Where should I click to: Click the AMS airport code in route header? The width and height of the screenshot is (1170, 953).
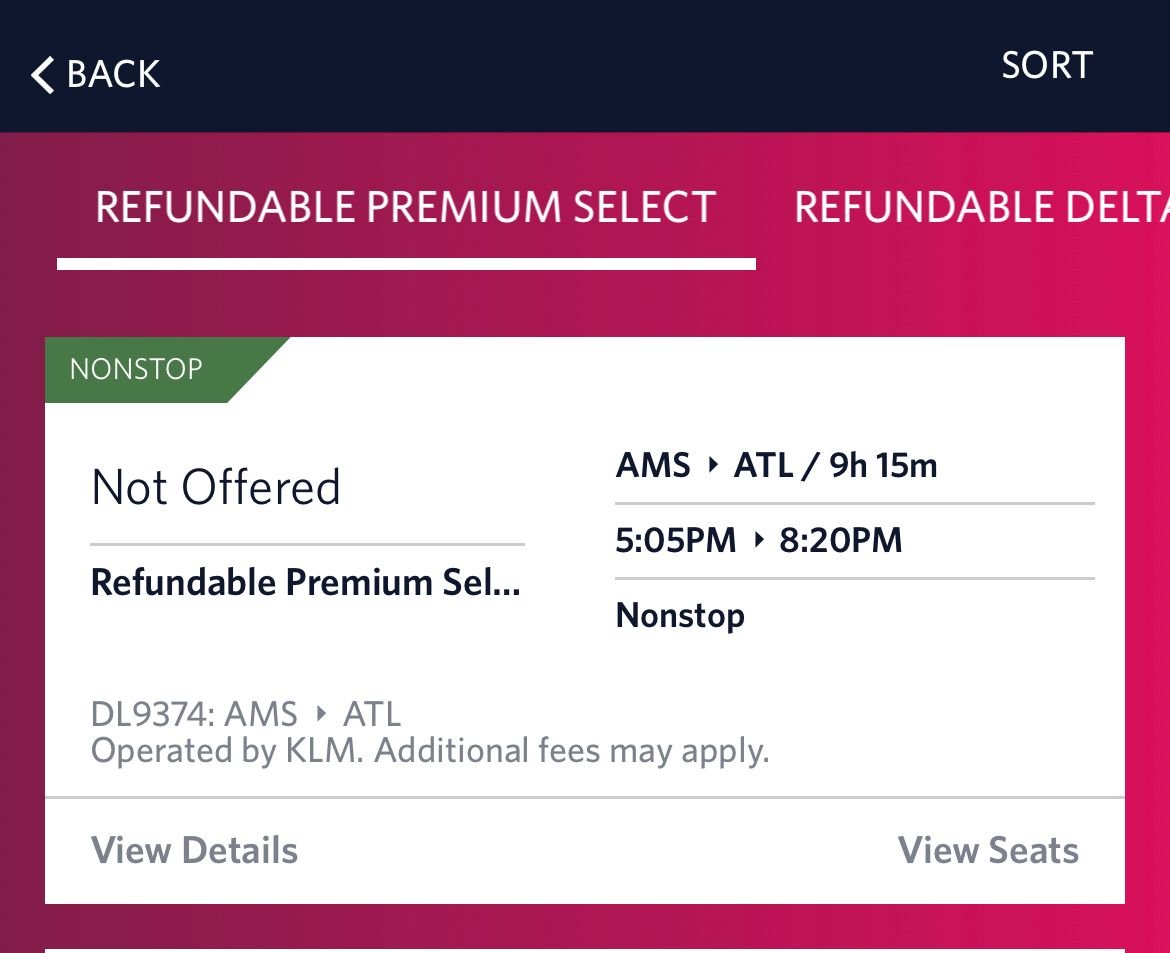[653, 466]
